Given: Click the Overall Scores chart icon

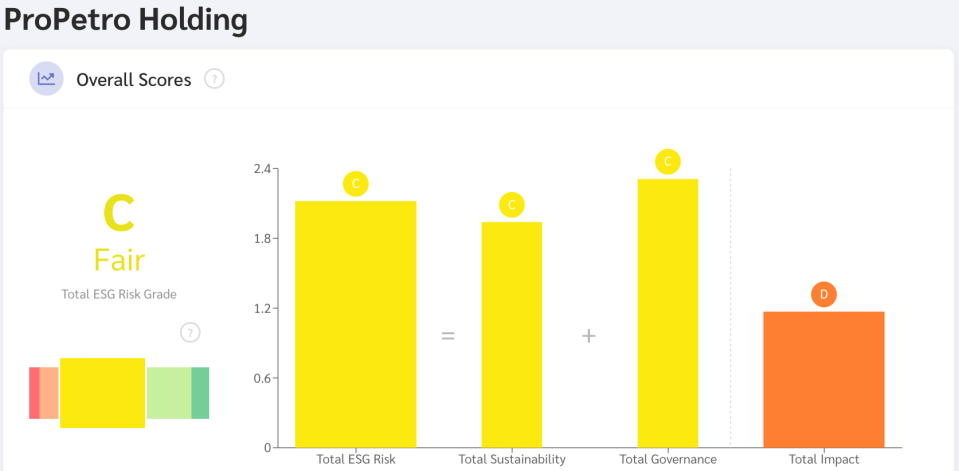Looking at the screenshot, I should click(x=46, y=79).
